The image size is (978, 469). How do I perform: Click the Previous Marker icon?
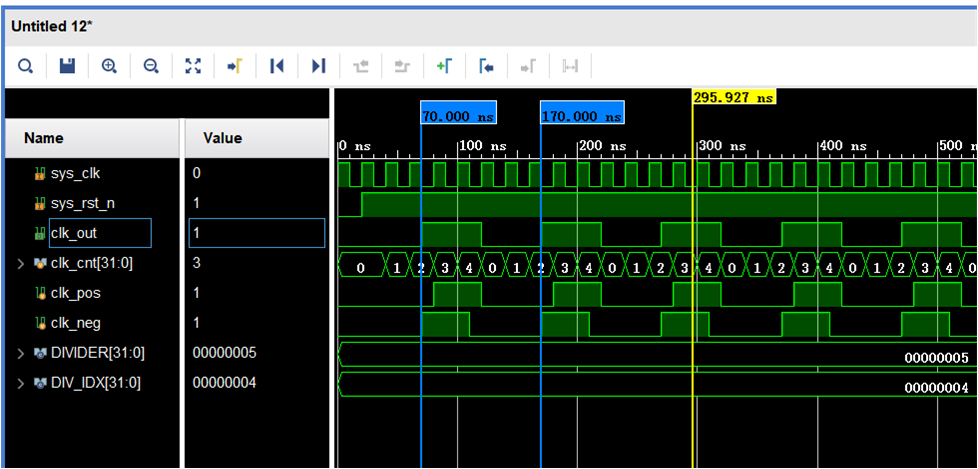[486, 66]
